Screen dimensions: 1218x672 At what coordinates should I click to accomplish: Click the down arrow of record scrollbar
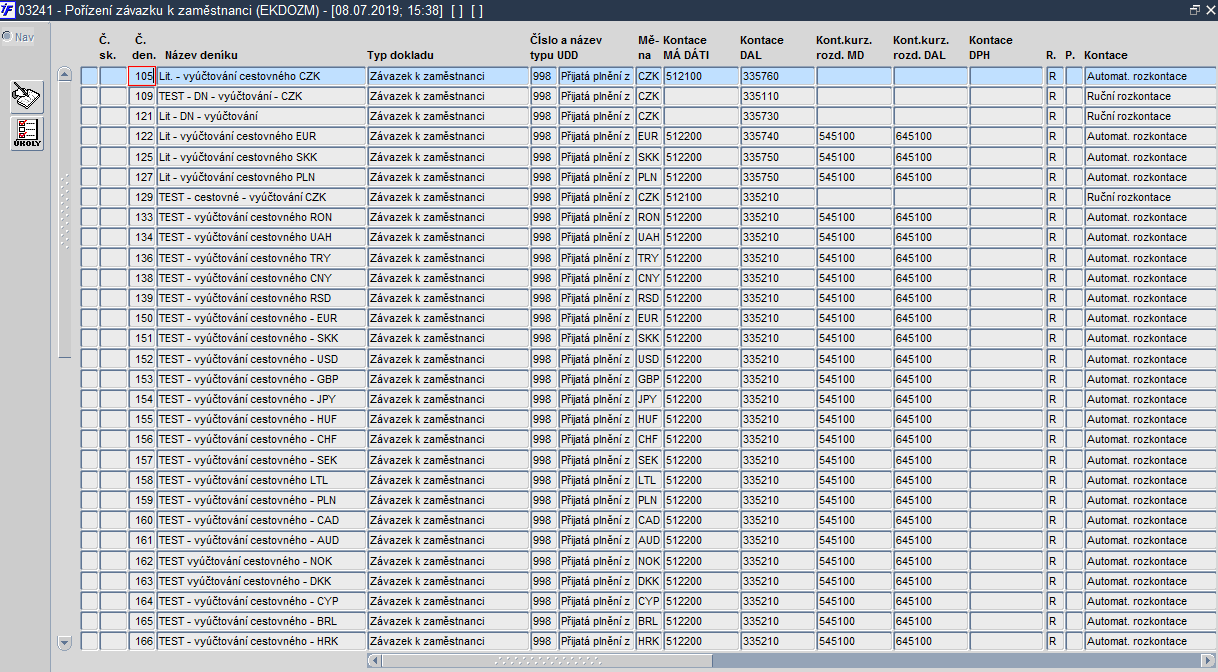(x=65, y=642)
